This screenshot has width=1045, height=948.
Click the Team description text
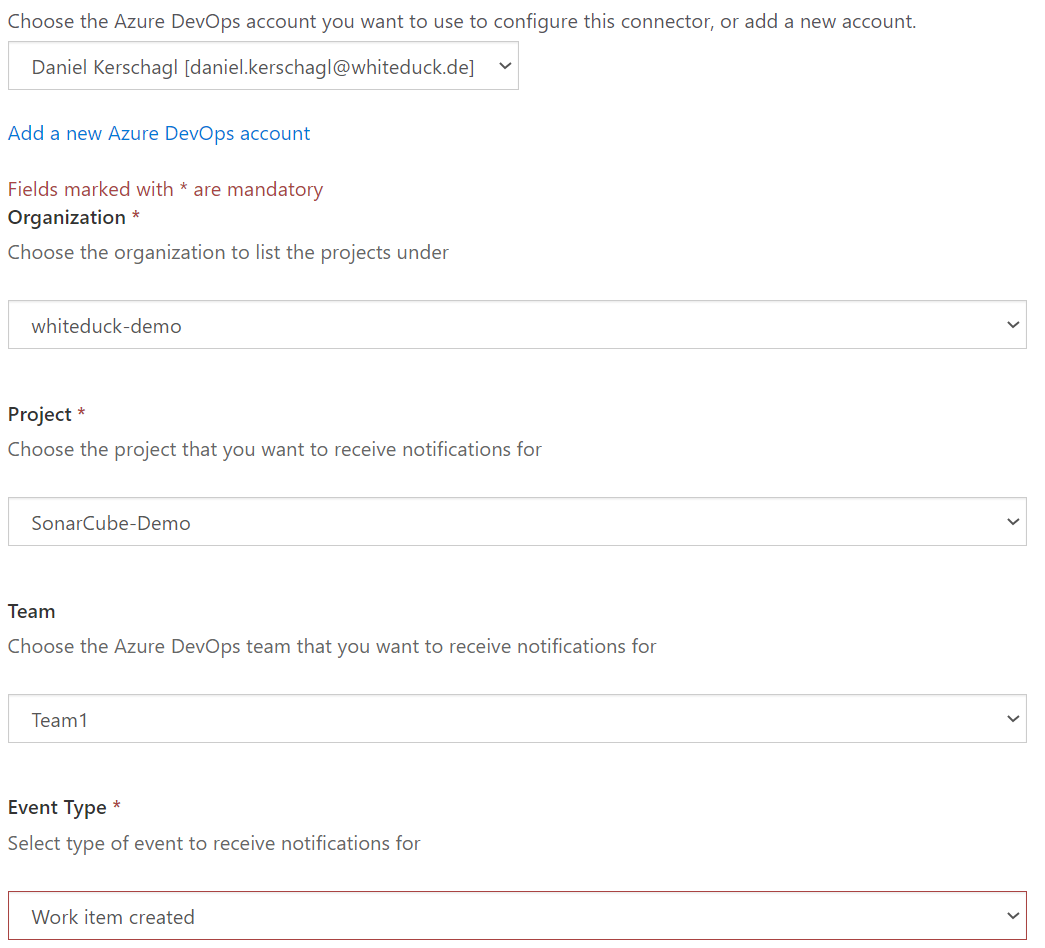pyautogui.click(x=330, y=646)
